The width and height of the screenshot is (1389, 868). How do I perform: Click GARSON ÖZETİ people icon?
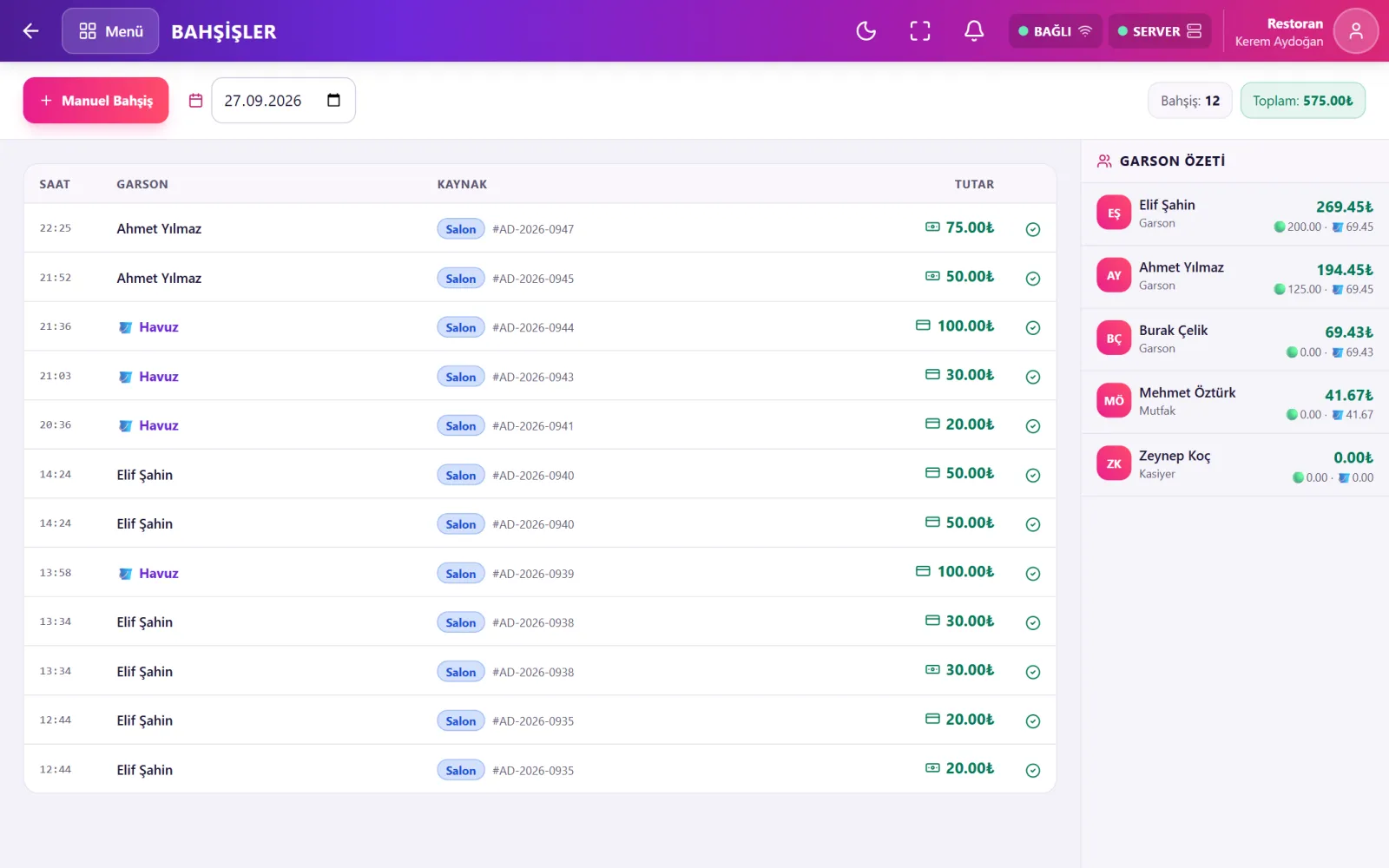click(1104, 161)
